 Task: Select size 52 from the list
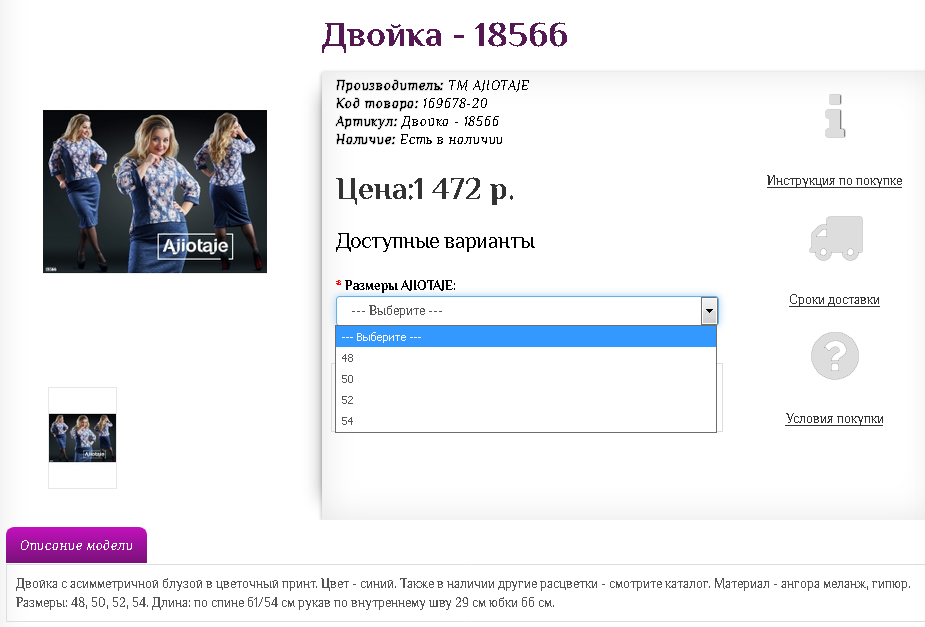tap(526, 400)
